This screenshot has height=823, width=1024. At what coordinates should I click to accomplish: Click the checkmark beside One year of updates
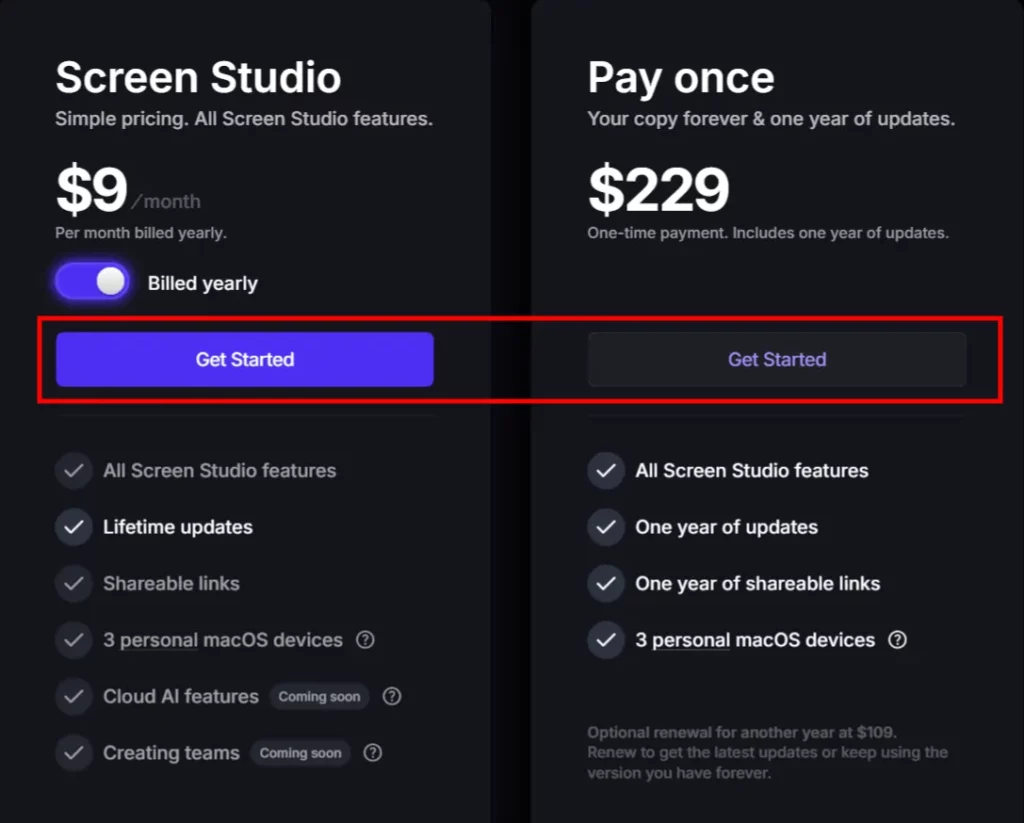(606, 527)
